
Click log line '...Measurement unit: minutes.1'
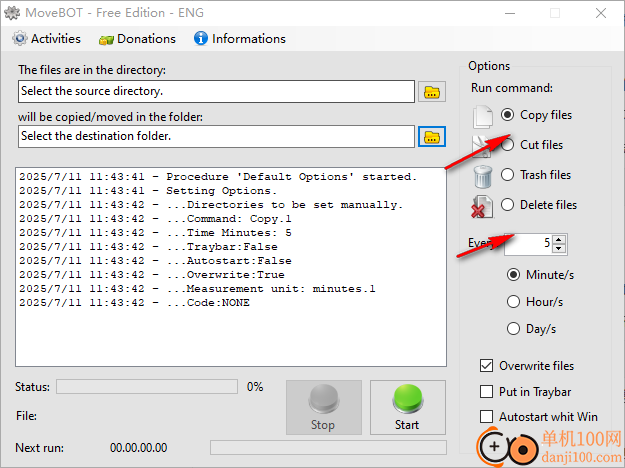point(197,289)
